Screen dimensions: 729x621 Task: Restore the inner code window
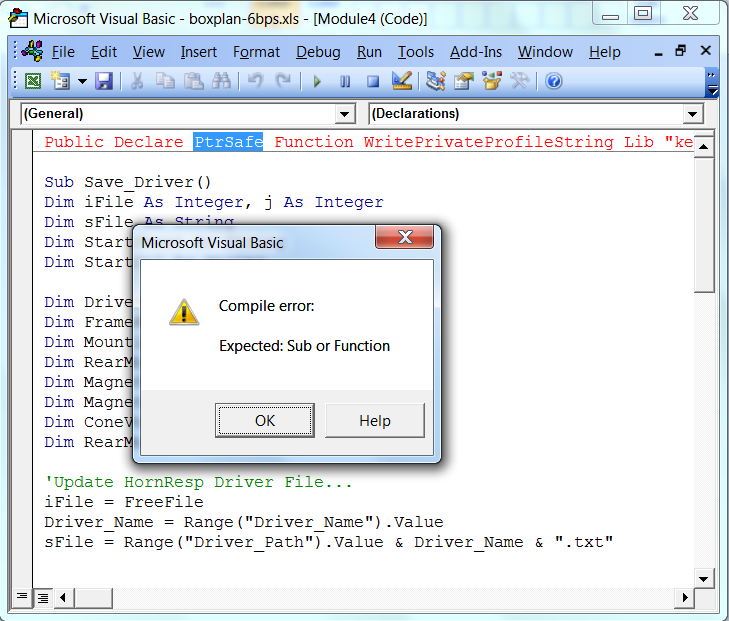(x=681, y=50)
